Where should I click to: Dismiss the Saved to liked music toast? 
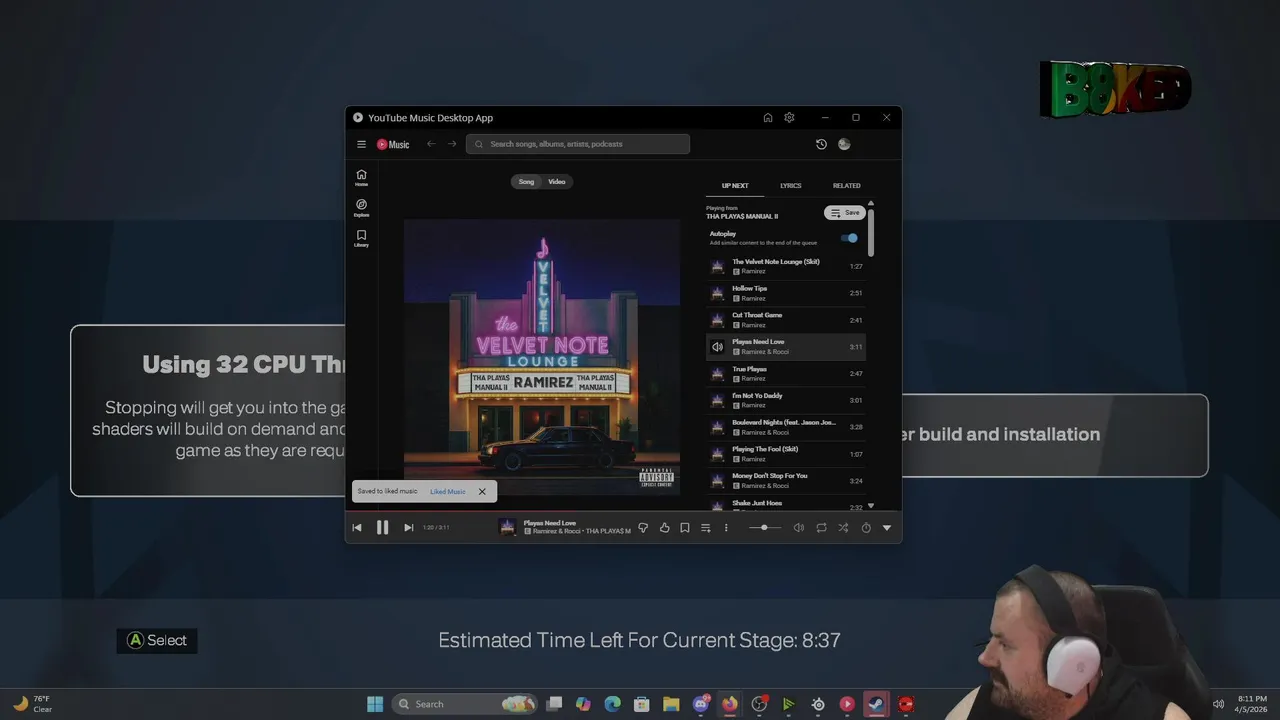pyautogui.click(x=482, y=491)
